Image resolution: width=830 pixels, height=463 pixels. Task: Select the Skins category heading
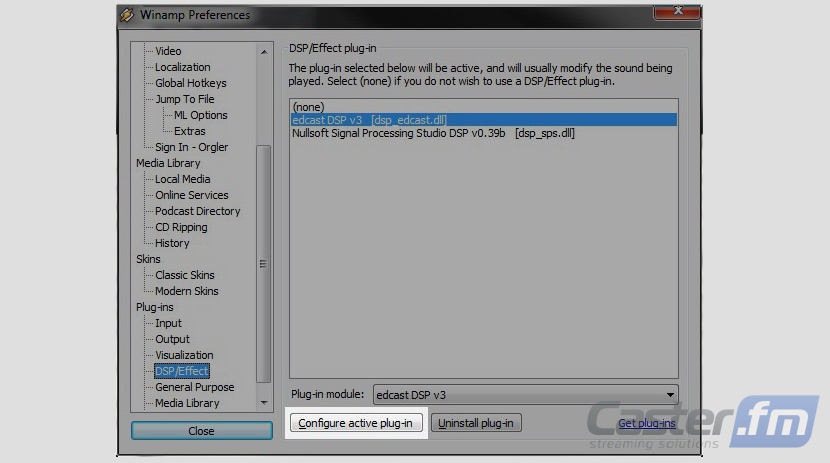point(148,259)
